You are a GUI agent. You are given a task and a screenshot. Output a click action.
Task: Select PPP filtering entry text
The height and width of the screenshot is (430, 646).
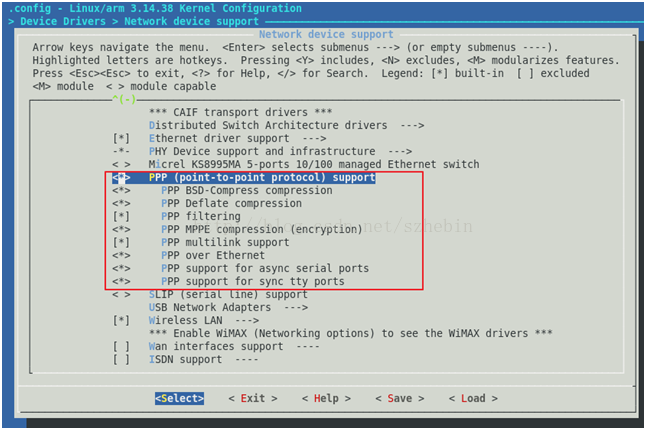click(x=201, y=216)
